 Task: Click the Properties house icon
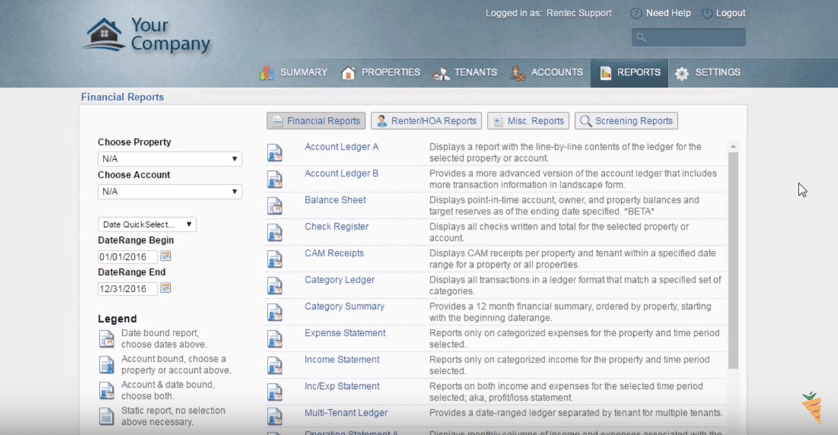tap(348, 73)
